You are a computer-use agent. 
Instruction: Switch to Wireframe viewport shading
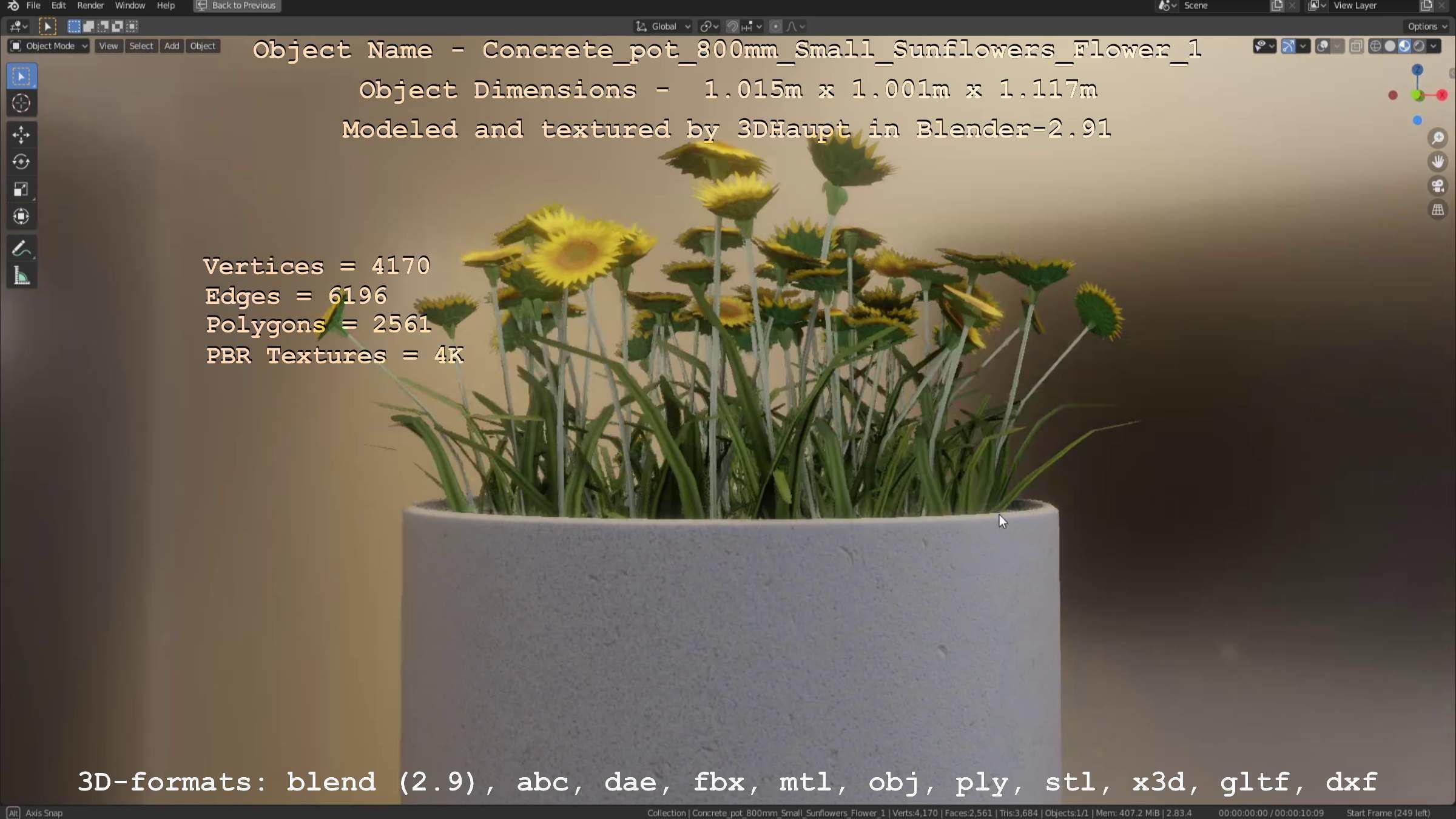pyautogui.click(x=1376, y=46)
